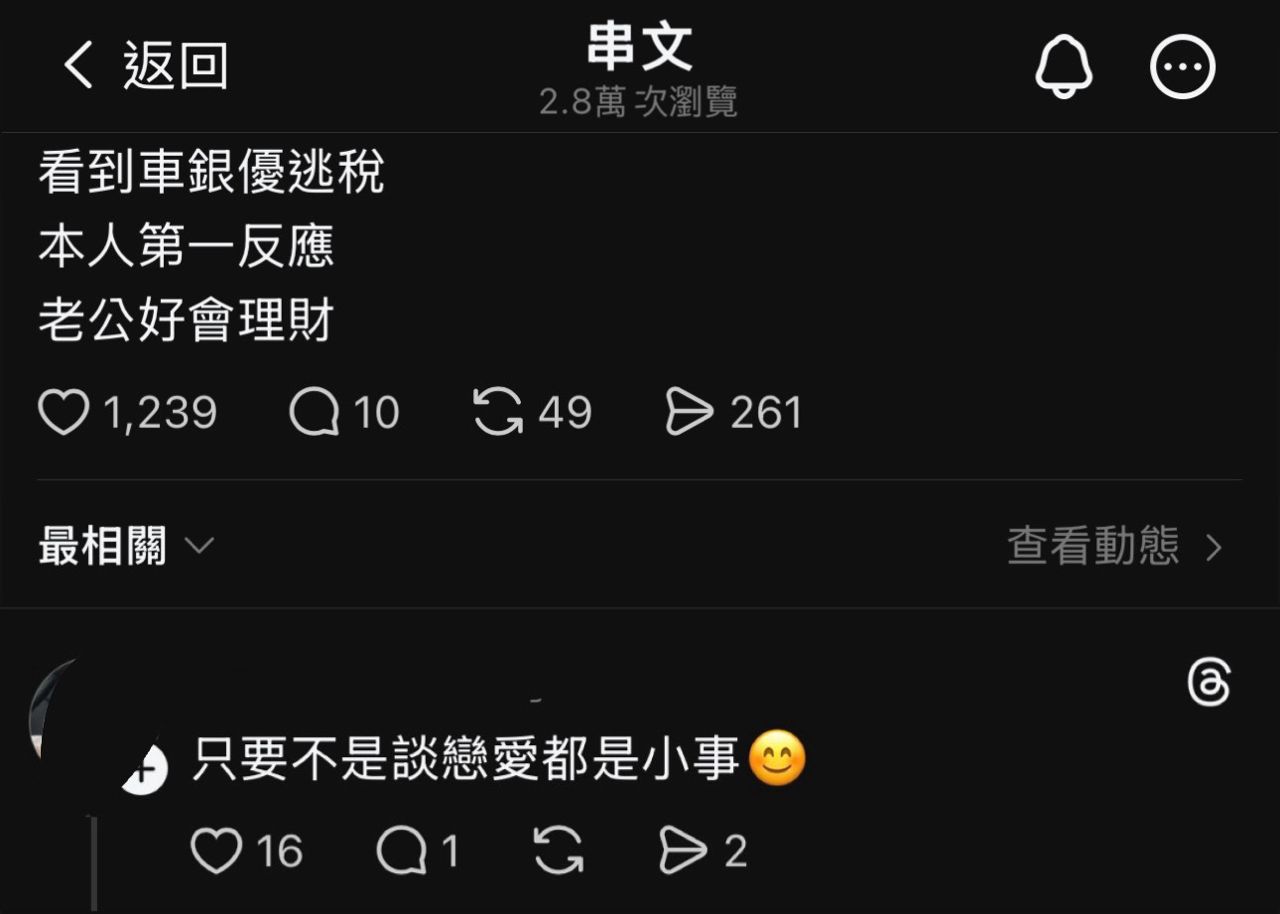Repost the main post with the repost icon
Screen dimensions: 1280x914
(x=498, y=413)
